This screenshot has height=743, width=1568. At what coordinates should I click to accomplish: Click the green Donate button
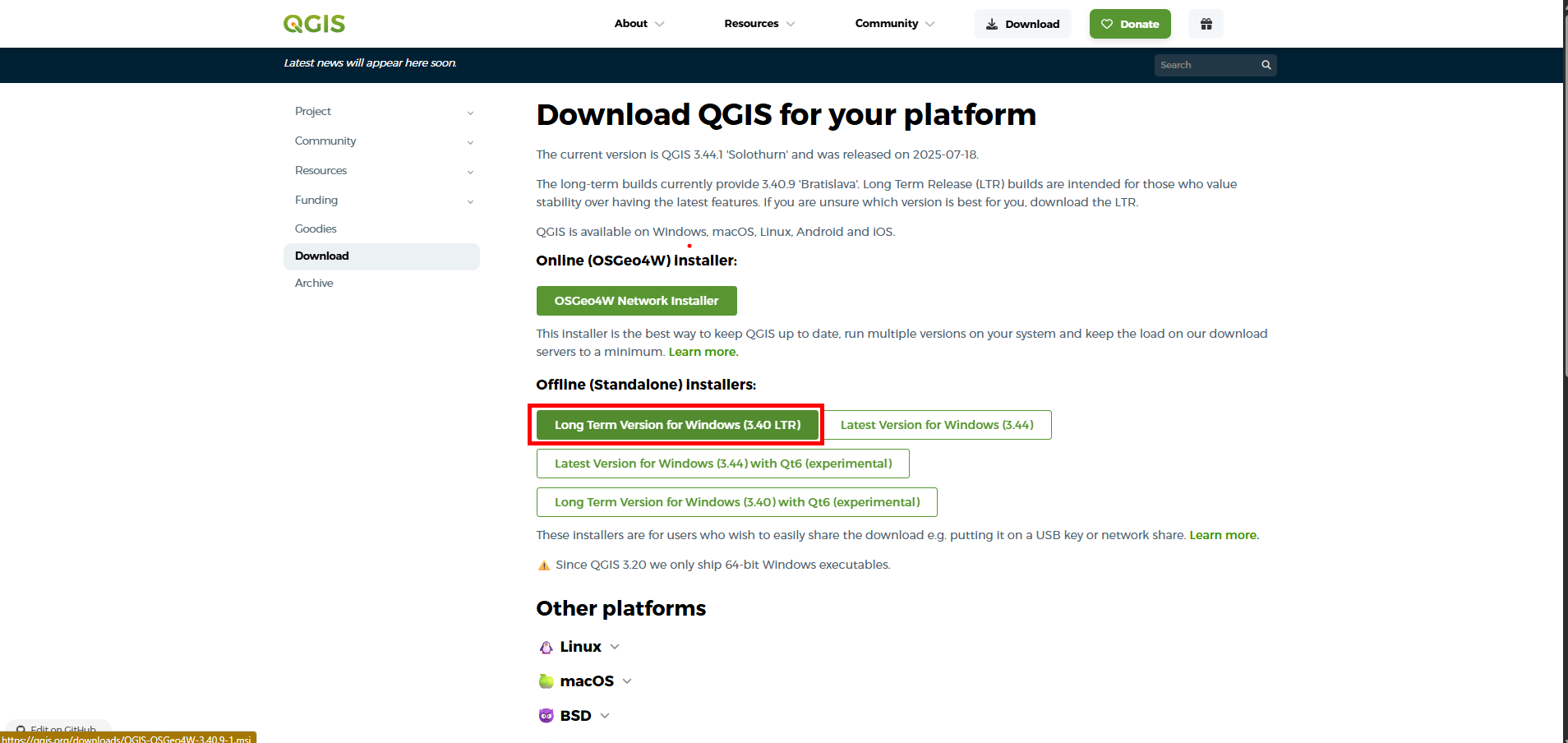coord(1130,24)
